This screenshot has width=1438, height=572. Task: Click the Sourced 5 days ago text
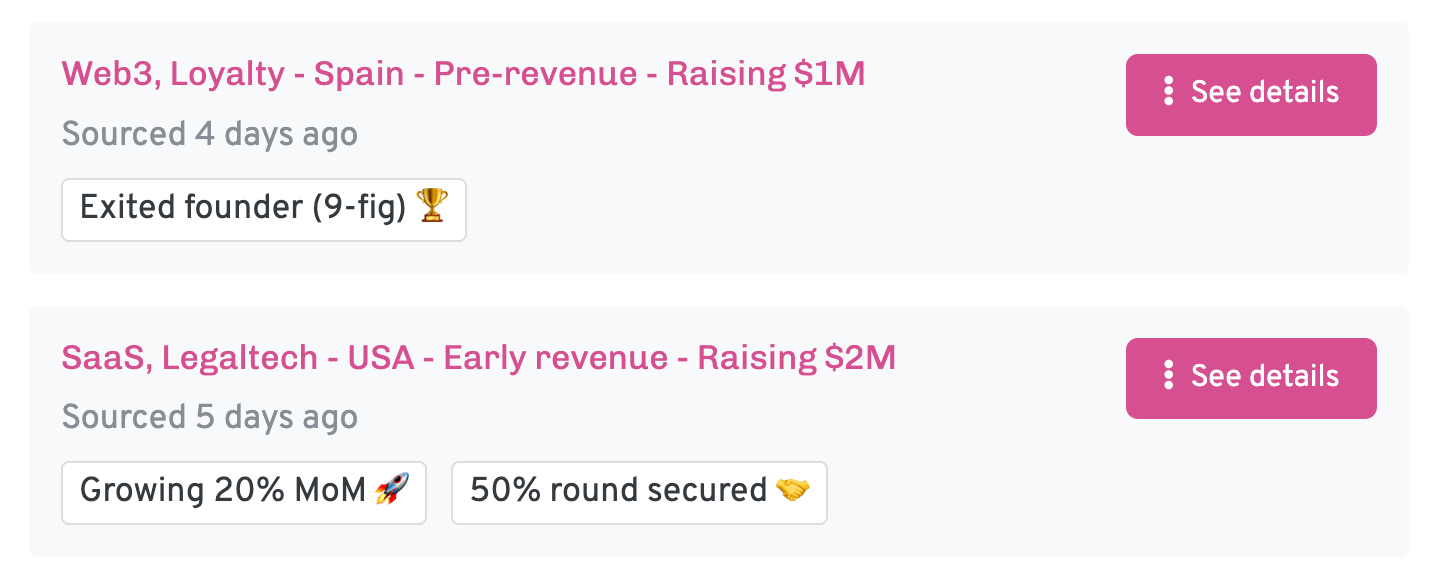(210, 417)
